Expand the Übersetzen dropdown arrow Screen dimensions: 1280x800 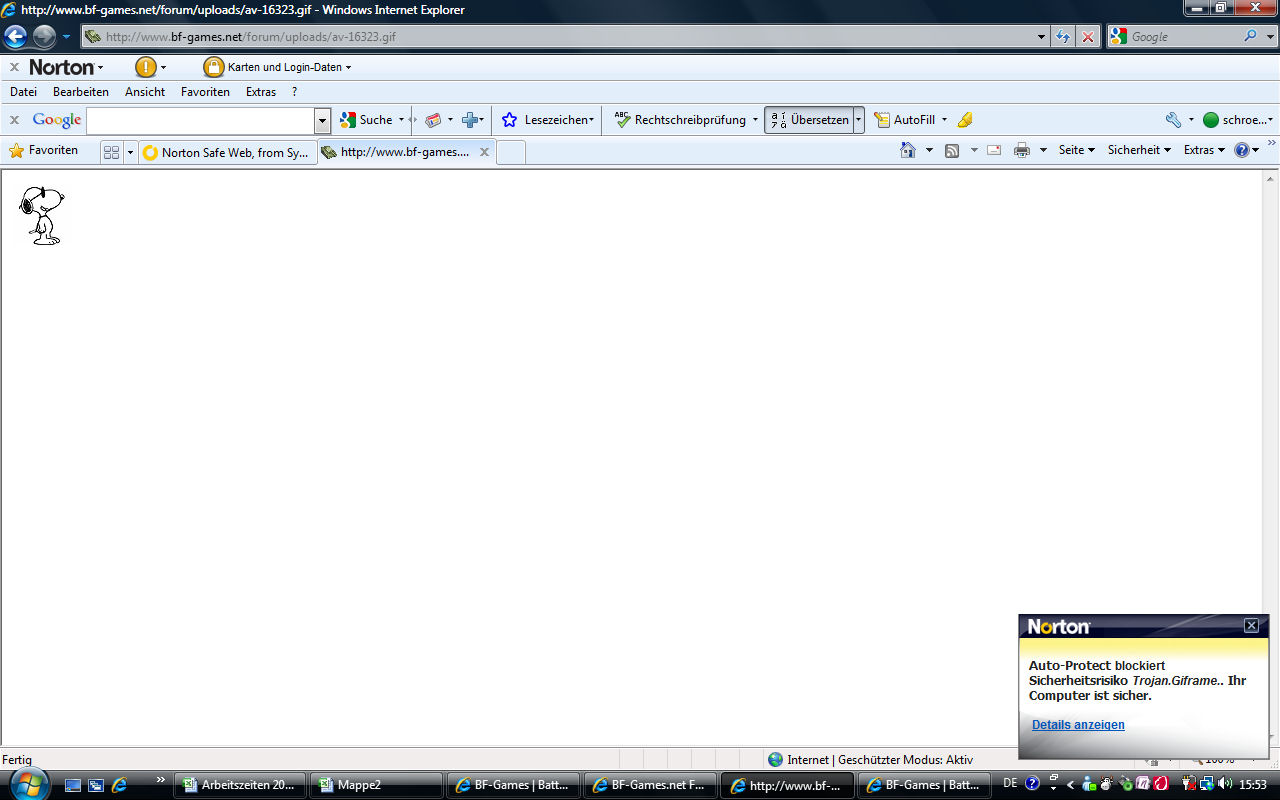(x=858, y=120)
